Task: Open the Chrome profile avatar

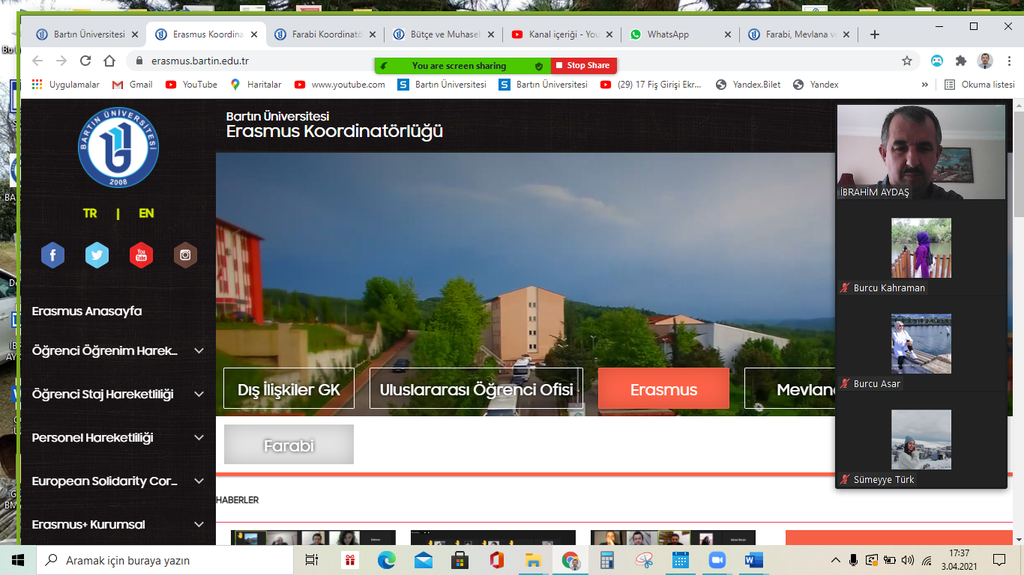Action: (985, 61)
